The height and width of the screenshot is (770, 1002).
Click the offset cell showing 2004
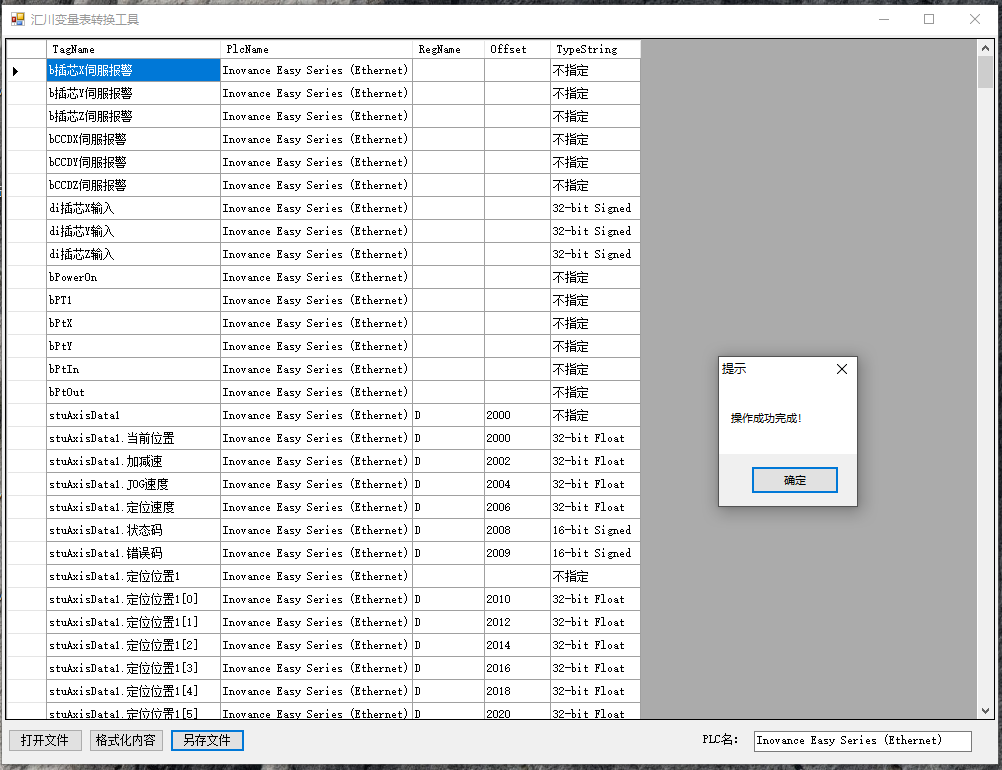coord(516,484)
